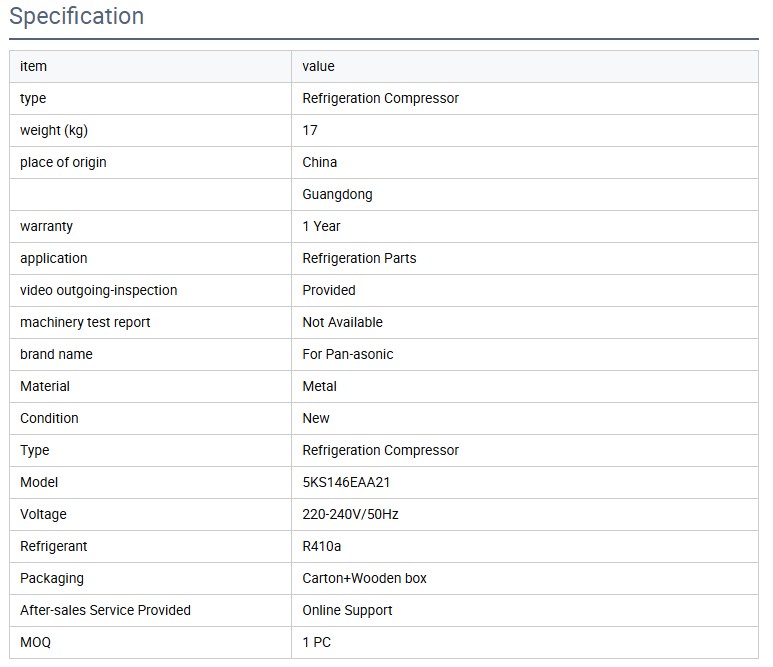Image resolution: width=773 pixels, height=667 pixels.
Task: Select the 'Carton+Wooden box' value
Action: (364, 578)
